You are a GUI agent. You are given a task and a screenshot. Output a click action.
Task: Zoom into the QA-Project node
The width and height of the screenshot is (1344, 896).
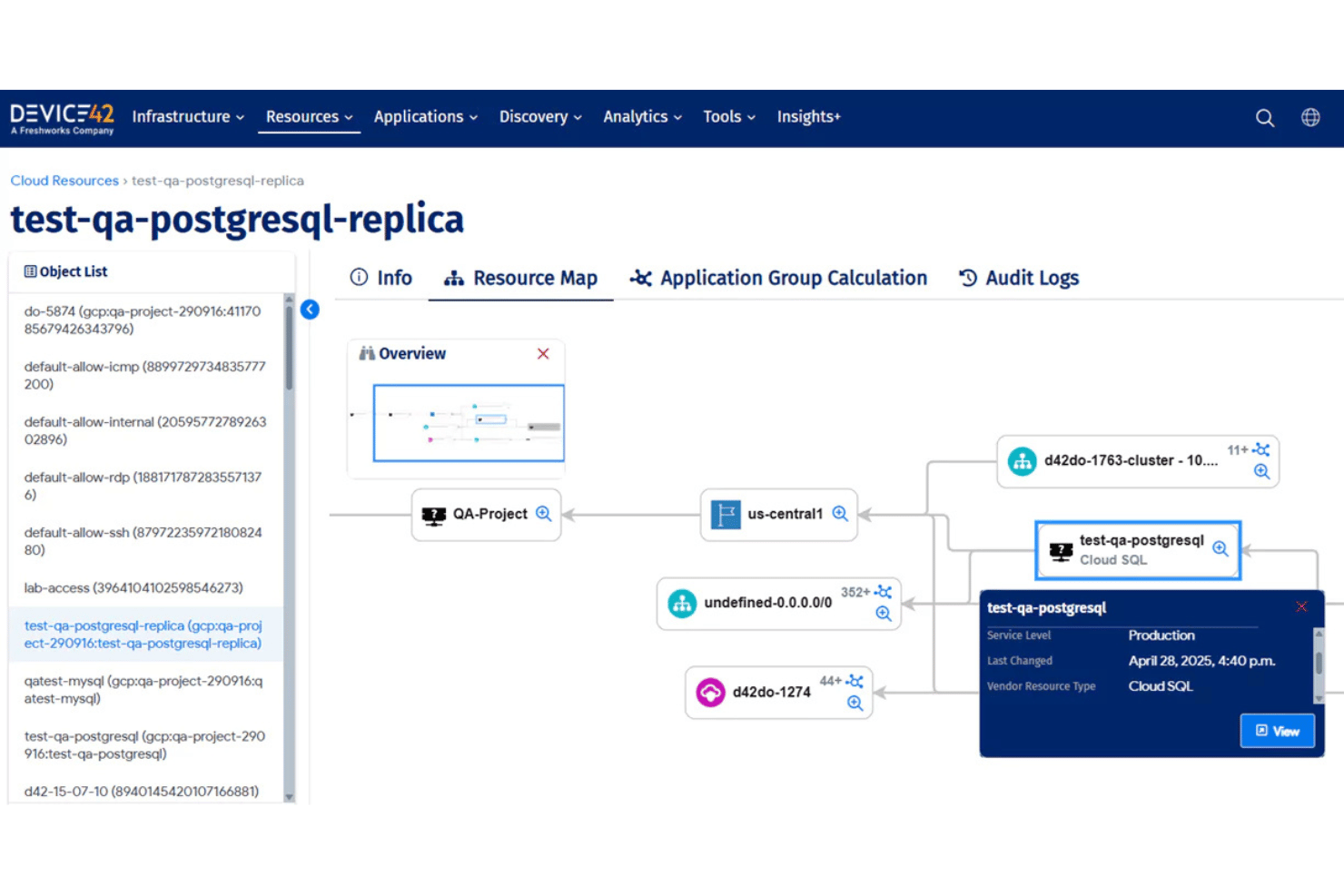tap(543, 514)
